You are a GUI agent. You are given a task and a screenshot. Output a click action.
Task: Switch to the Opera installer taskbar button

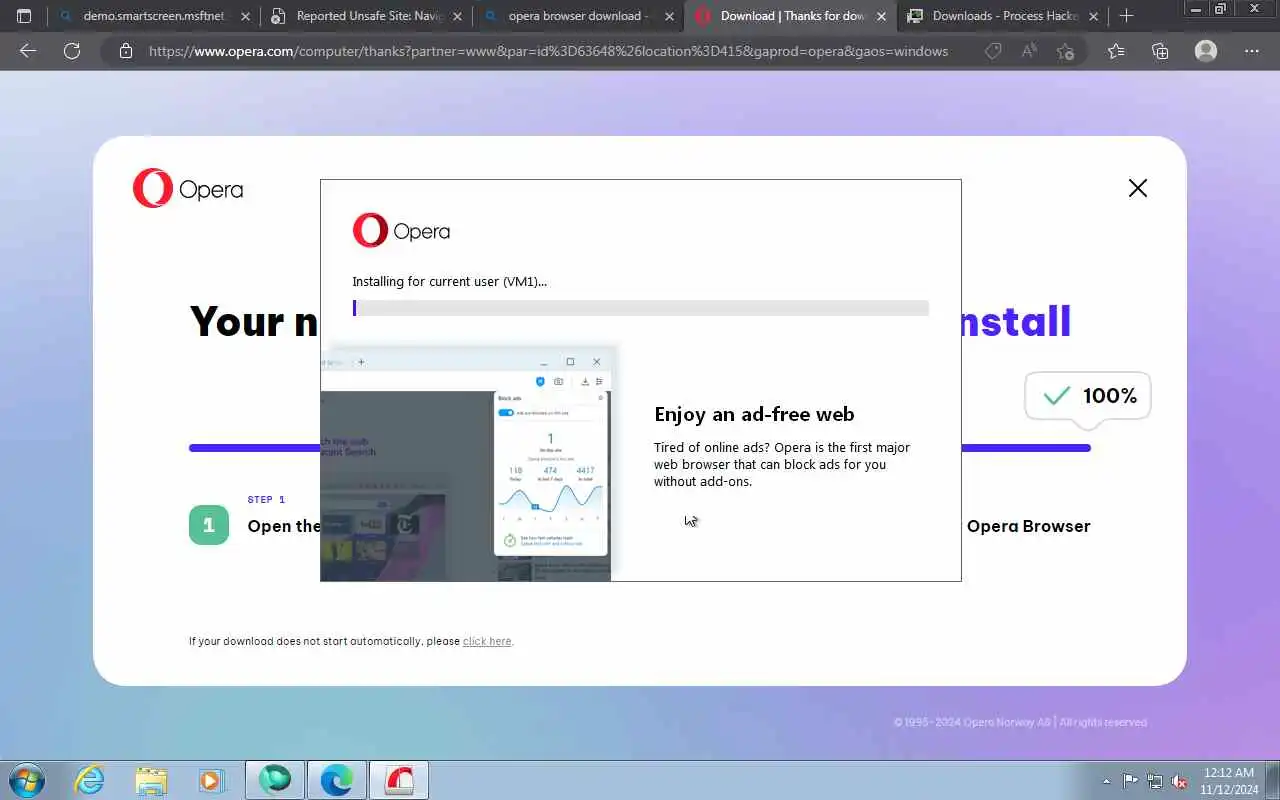[398, 780]
